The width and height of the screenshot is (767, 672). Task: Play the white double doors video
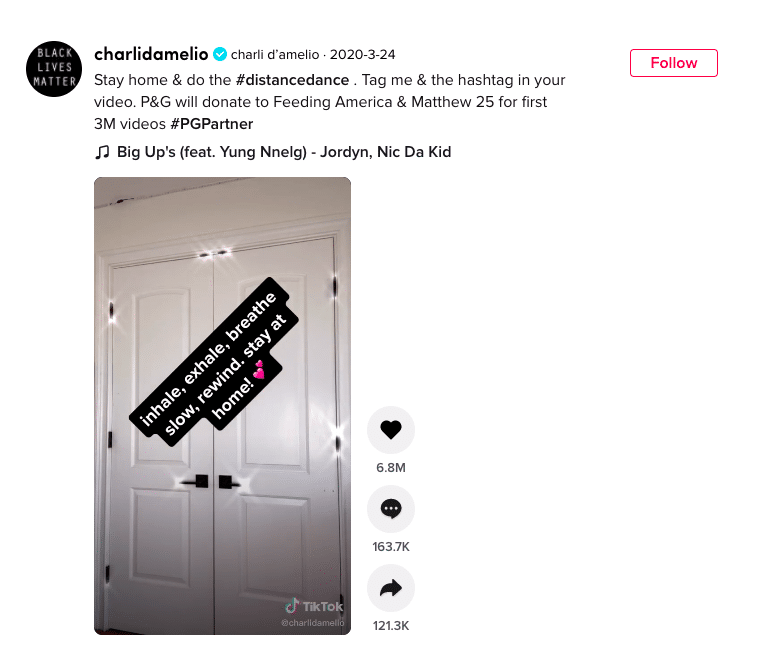click(x=223, y=406)
